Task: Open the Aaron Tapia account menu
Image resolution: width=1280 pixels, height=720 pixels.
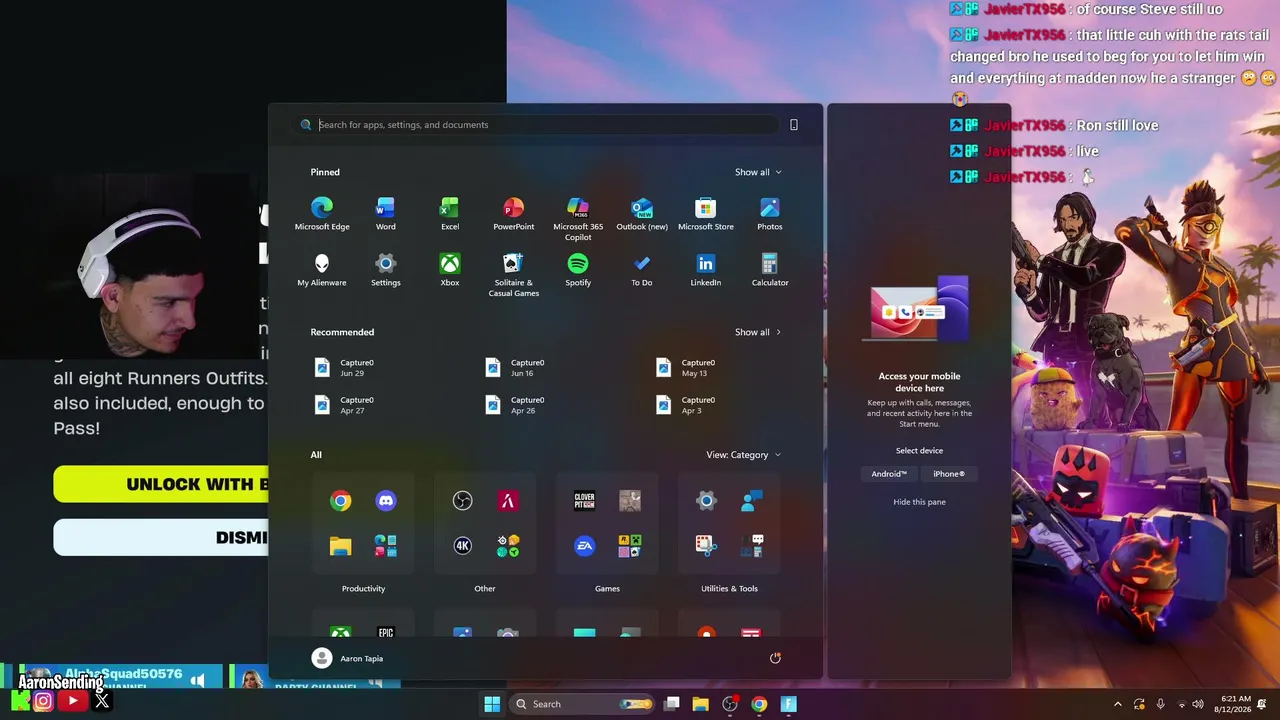Action: coord(348,658)
